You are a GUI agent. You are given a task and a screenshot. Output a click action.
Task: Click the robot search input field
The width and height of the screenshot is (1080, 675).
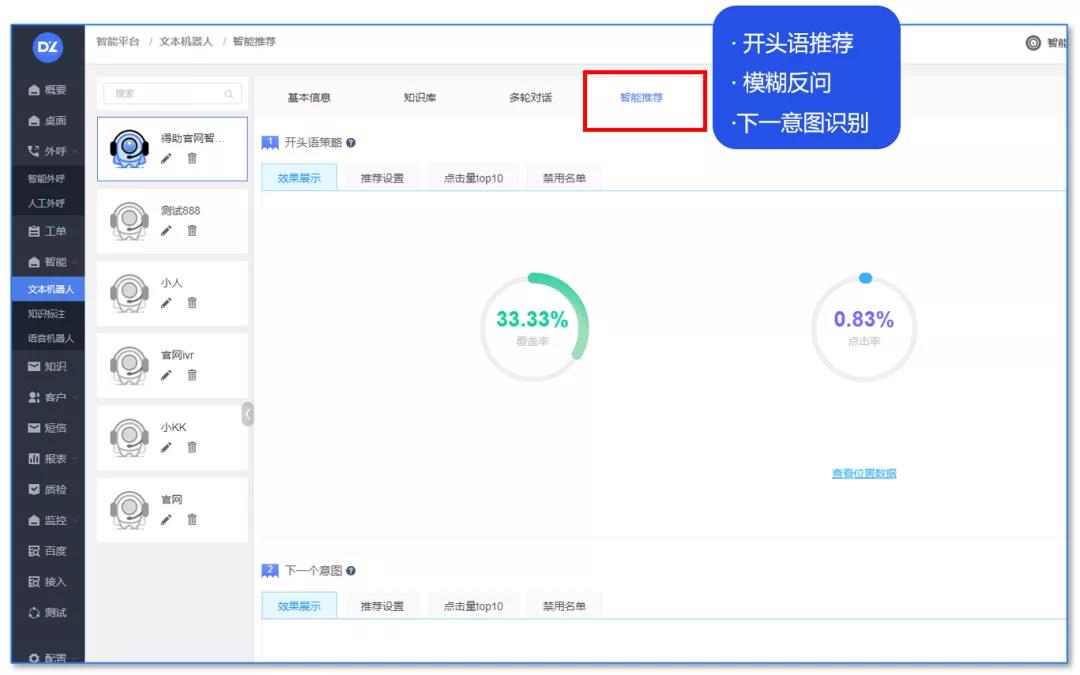pyautogui.click(x=171, y=94)
